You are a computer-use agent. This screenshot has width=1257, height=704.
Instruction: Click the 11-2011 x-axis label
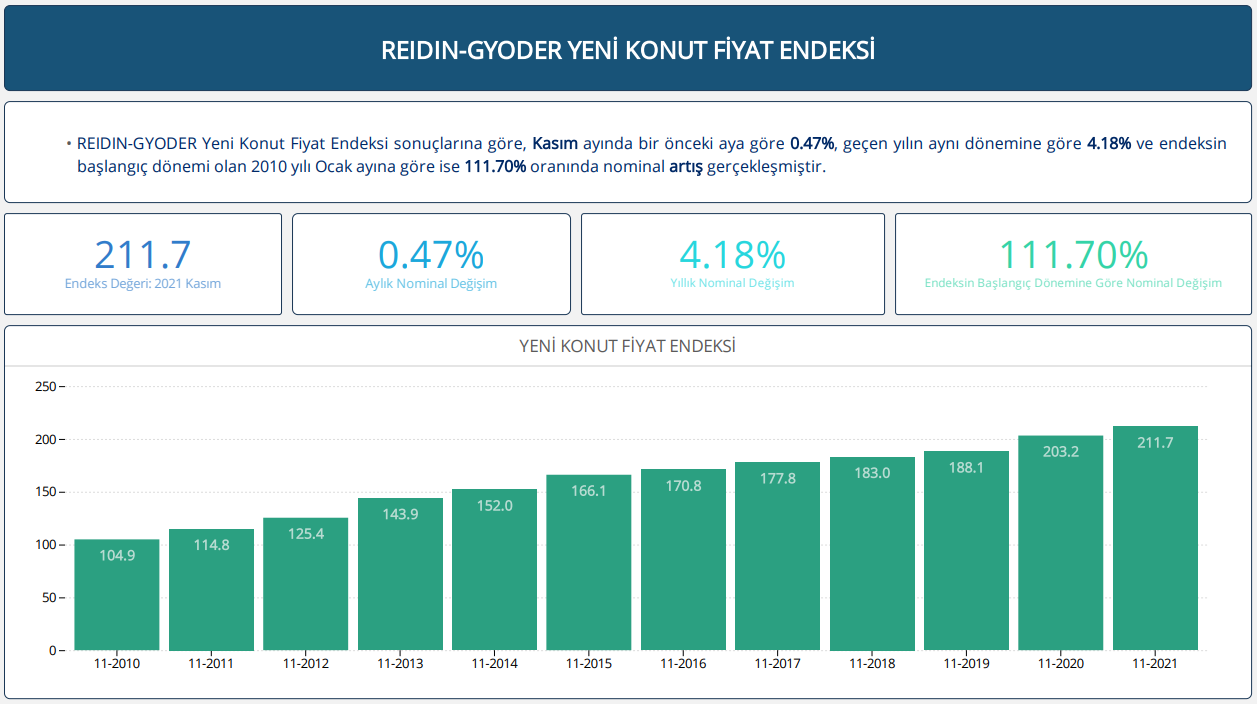211,664
